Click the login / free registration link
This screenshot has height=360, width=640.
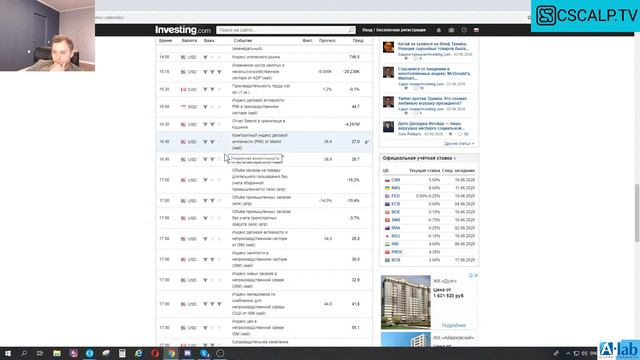(394, 30)
